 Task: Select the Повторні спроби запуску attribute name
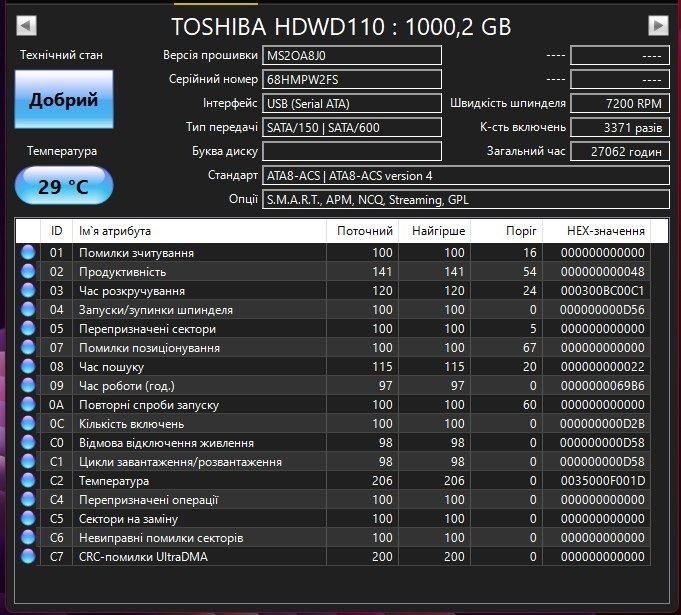click(x=149, y=405)
